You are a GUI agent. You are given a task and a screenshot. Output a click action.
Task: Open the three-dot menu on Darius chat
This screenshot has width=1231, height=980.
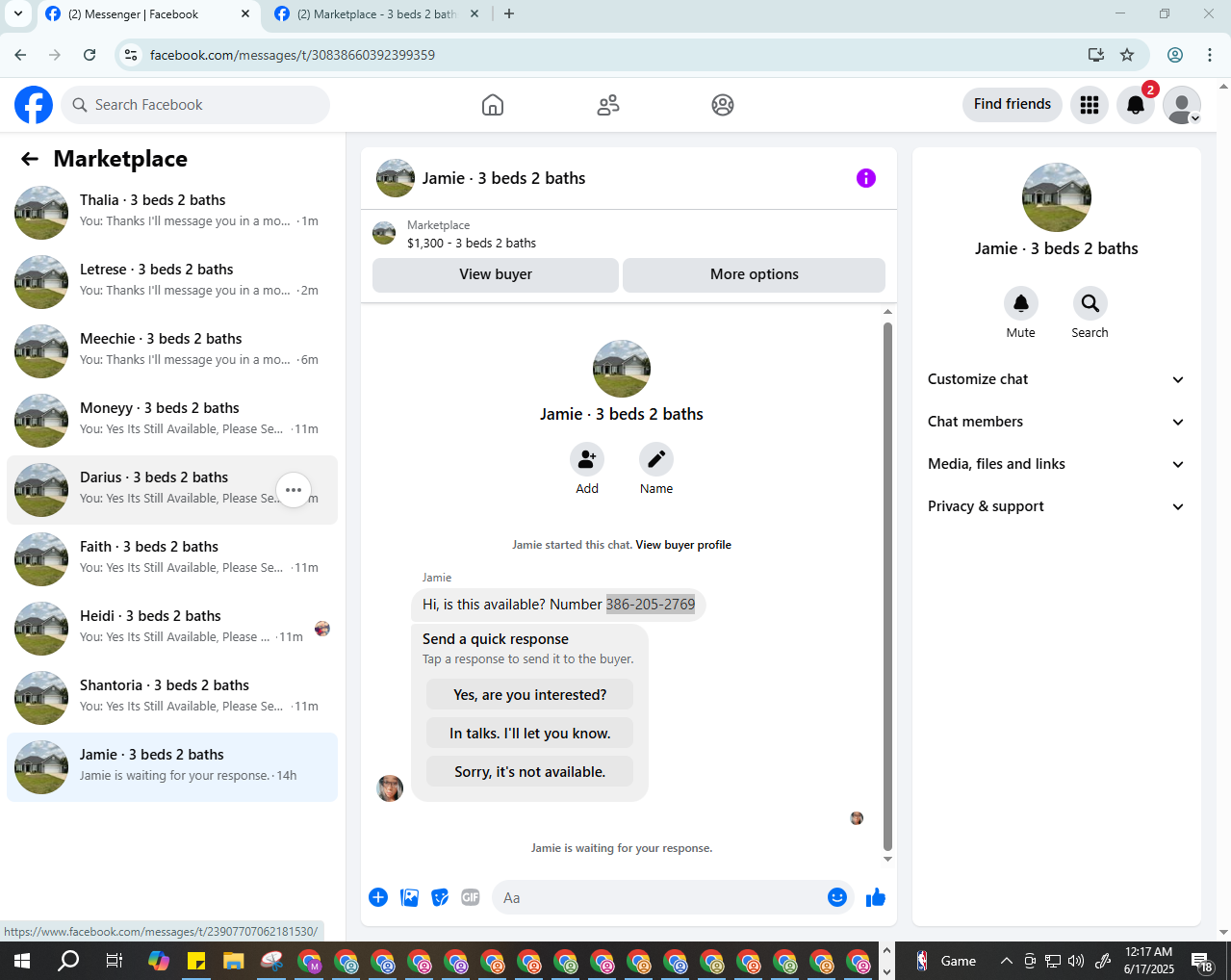click(294, 490)
